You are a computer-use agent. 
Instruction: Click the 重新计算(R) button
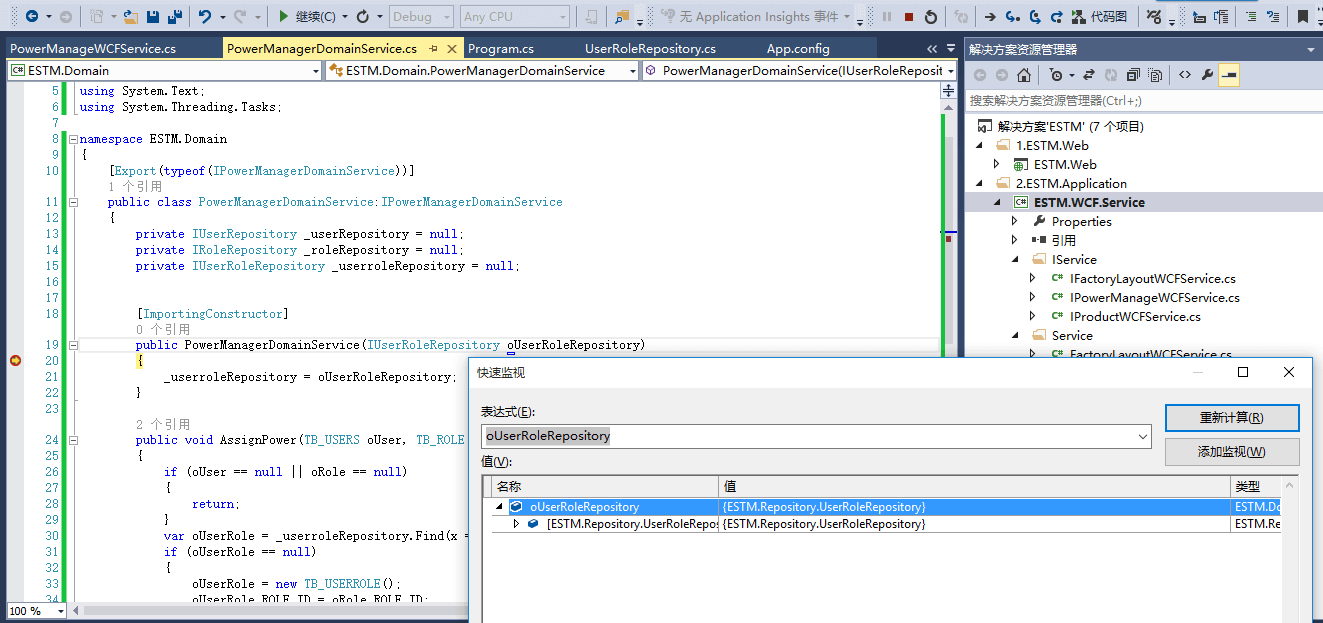pyautogui.click(x=1231, y=418)
